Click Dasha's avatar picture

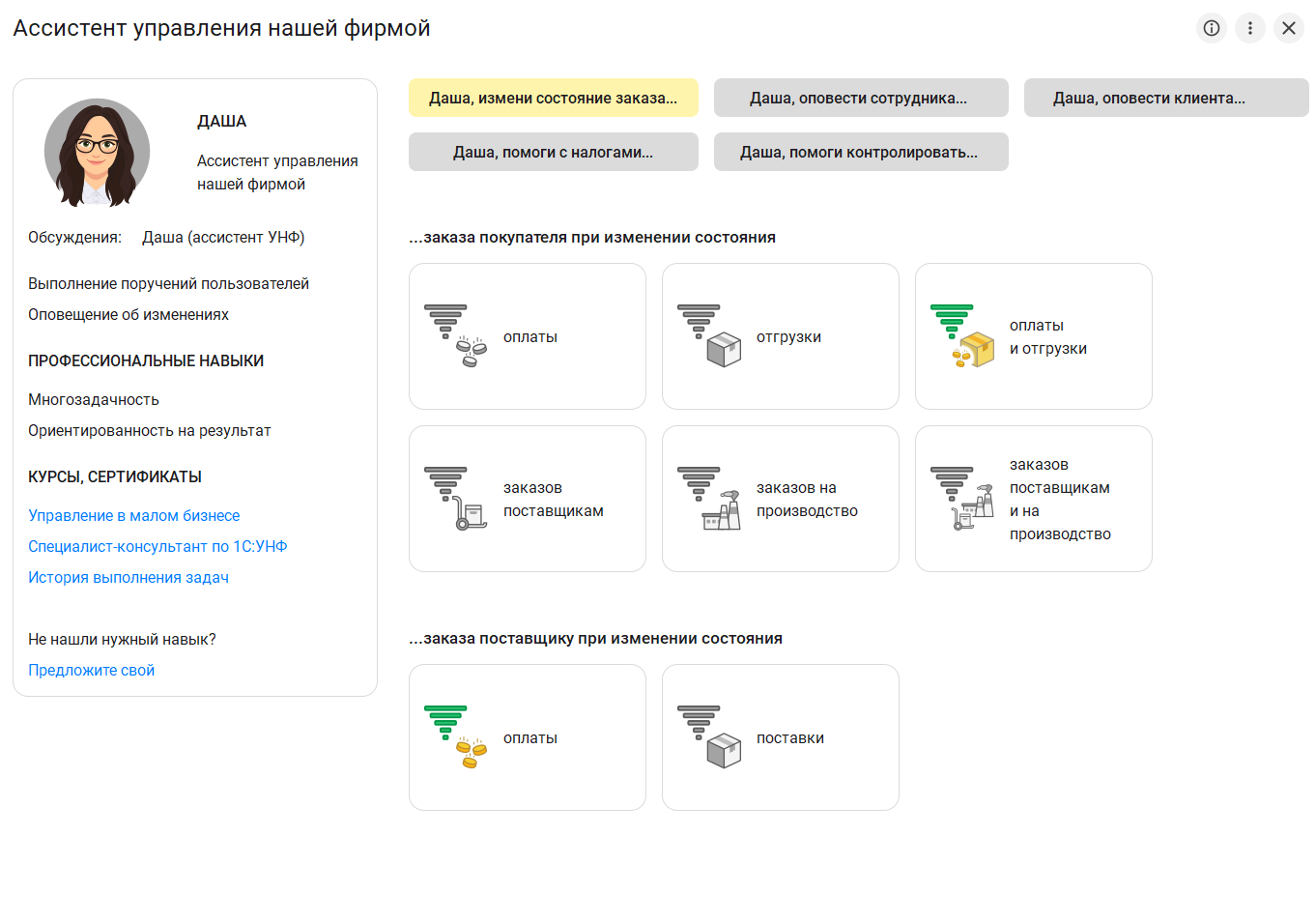(97, 153)
